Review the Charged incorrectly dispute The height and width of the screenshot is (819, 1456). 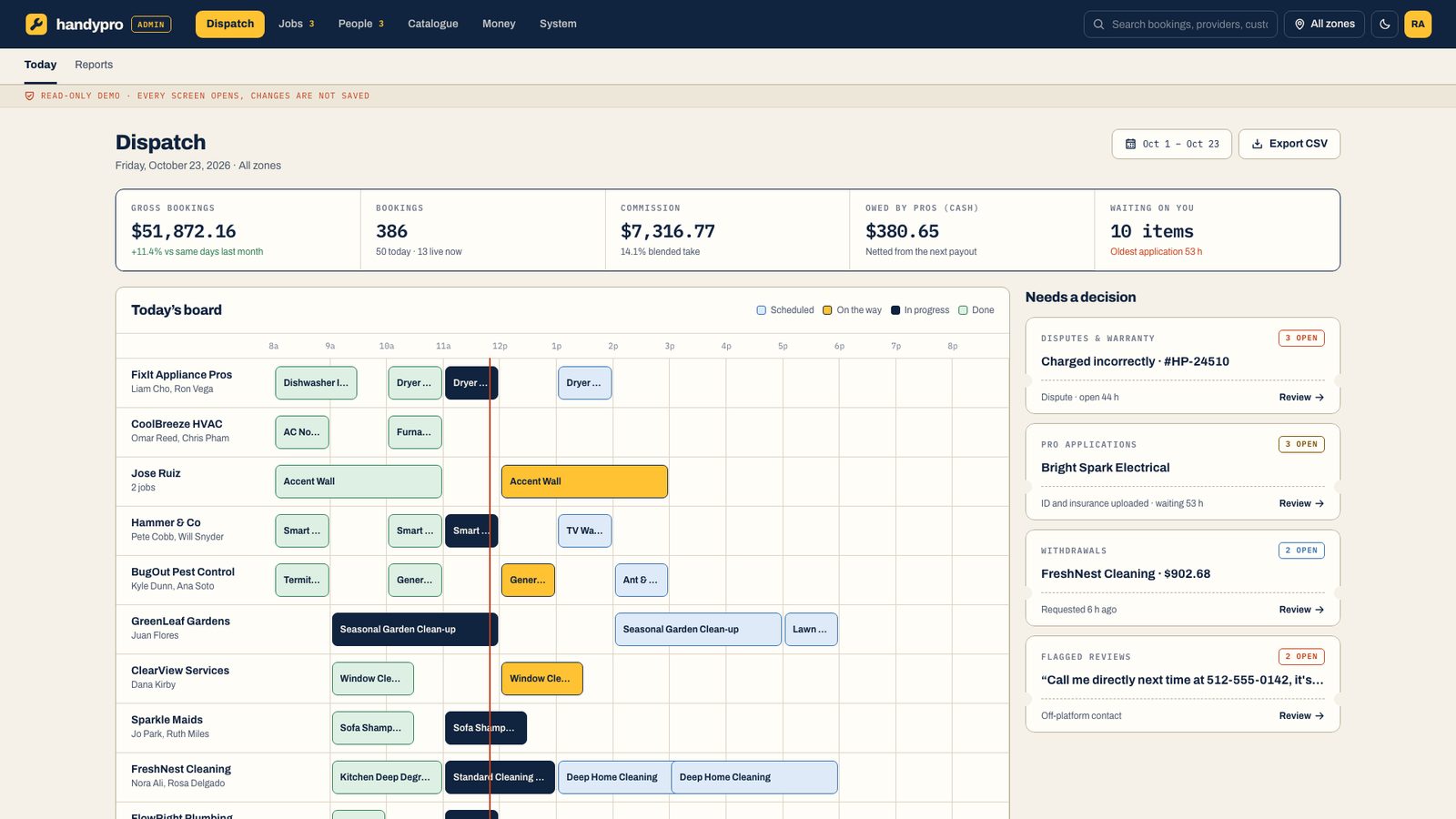pos(1301,398)
